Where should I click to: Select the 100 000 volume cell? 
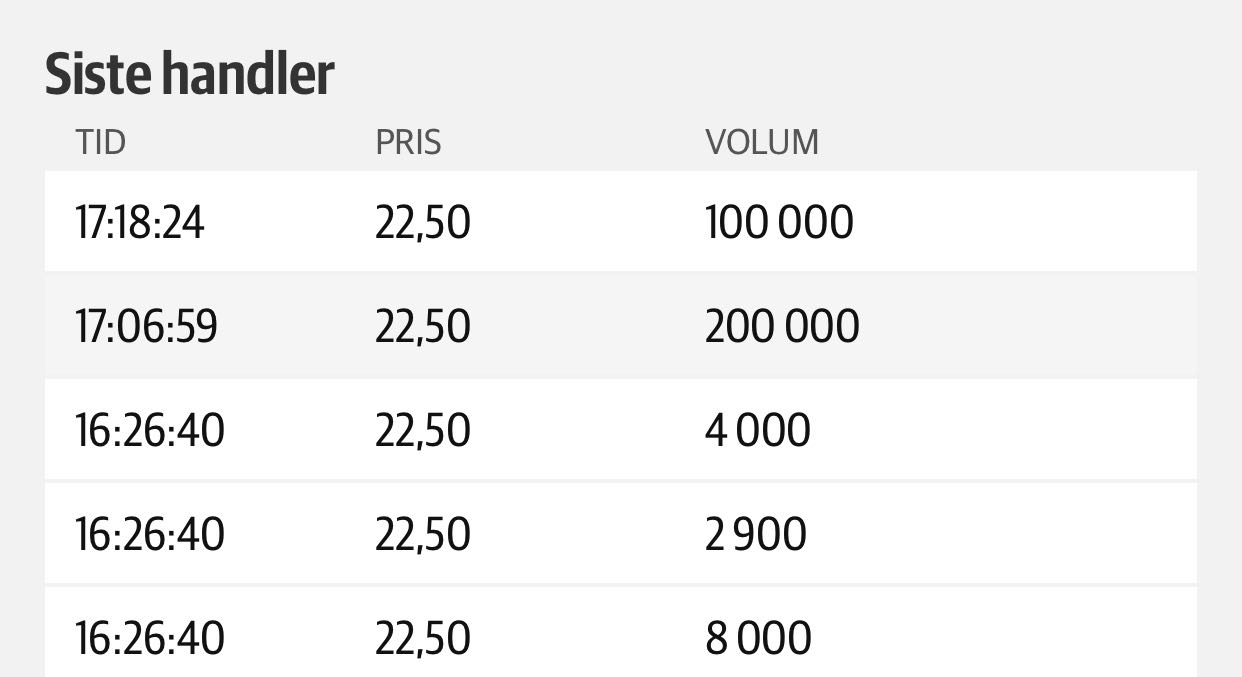pos(779,222)
